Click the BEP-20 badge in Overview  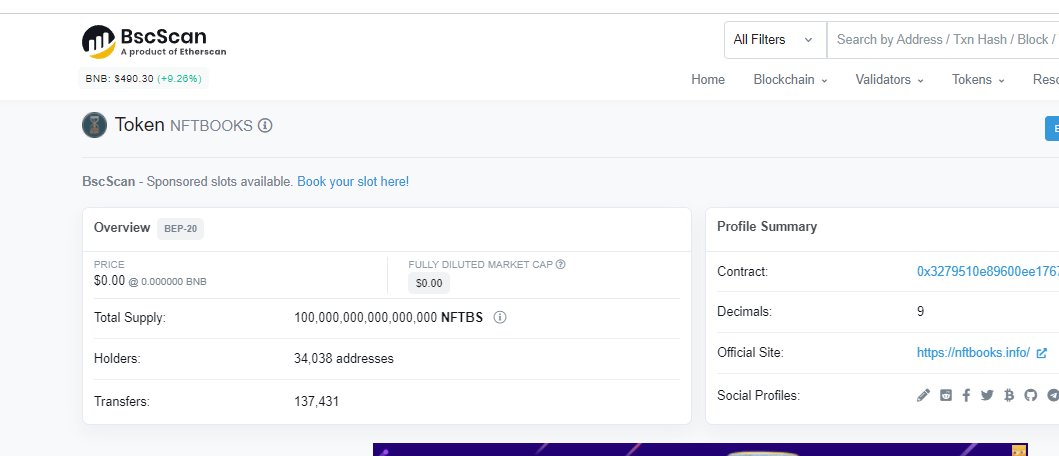pos(180,229)
